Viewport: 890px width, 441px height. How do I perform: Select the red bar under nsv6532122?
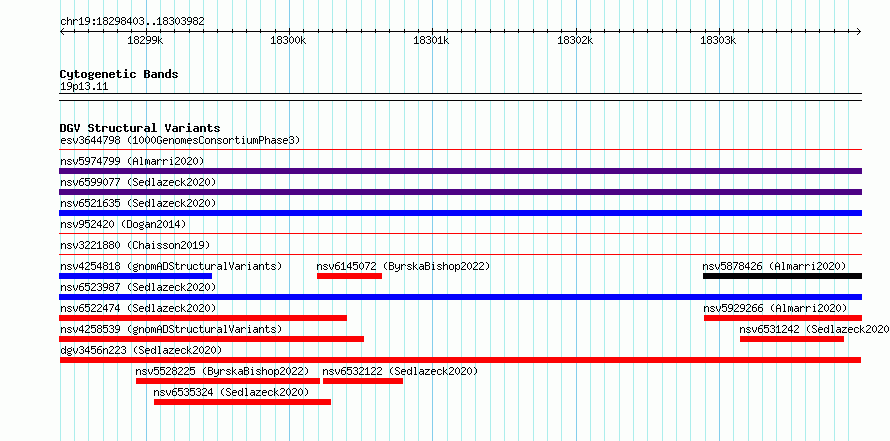[x=363, y=381]
